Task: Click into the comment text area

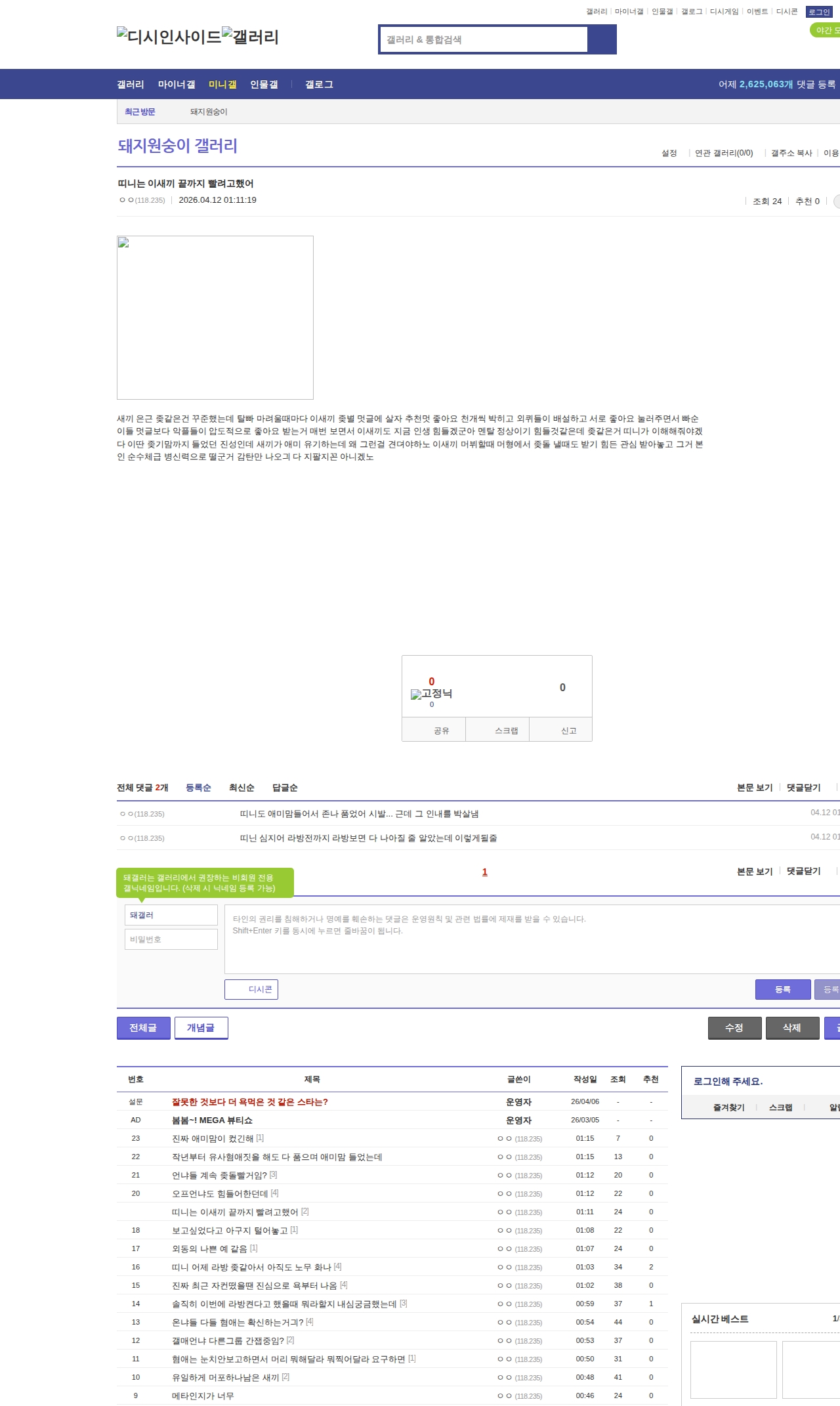Action: (x=532, y=939)
